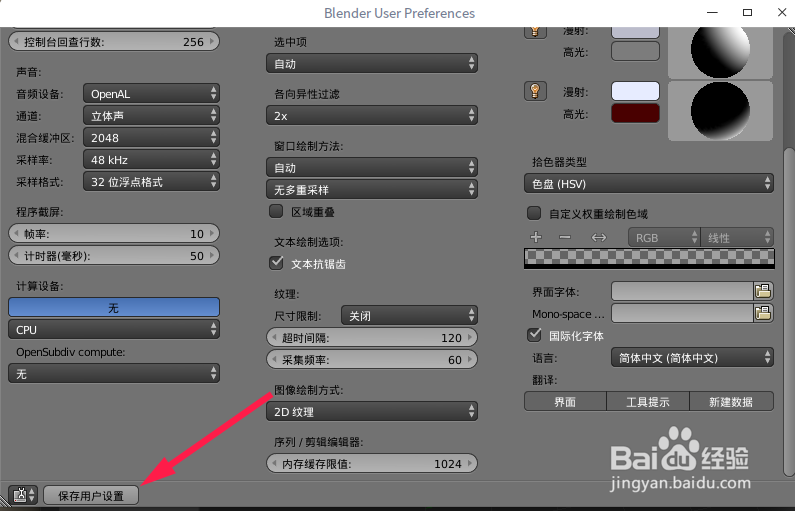Open white 漫射 swatch beside lower light bulb

(x=635, y=91)
